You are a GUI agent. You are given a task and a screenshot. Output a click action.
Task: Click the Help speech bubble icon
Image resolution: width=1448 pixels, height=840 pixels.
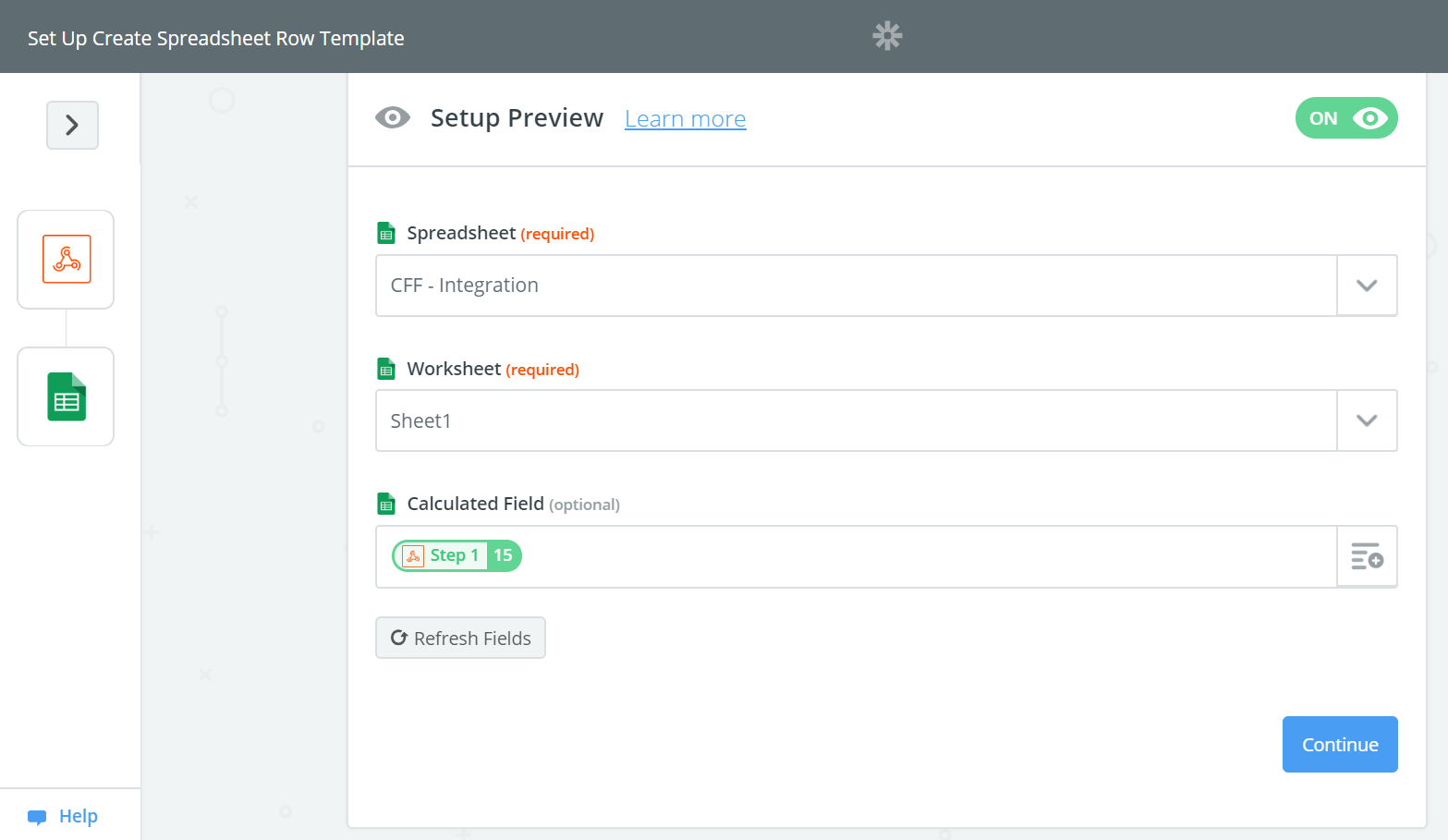37,817
